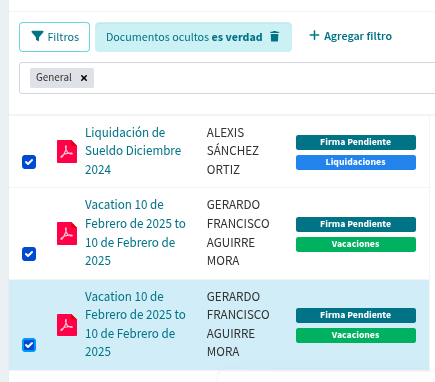Click Agregar filtro link
The image size is (435, 382).
pos(351,36)
